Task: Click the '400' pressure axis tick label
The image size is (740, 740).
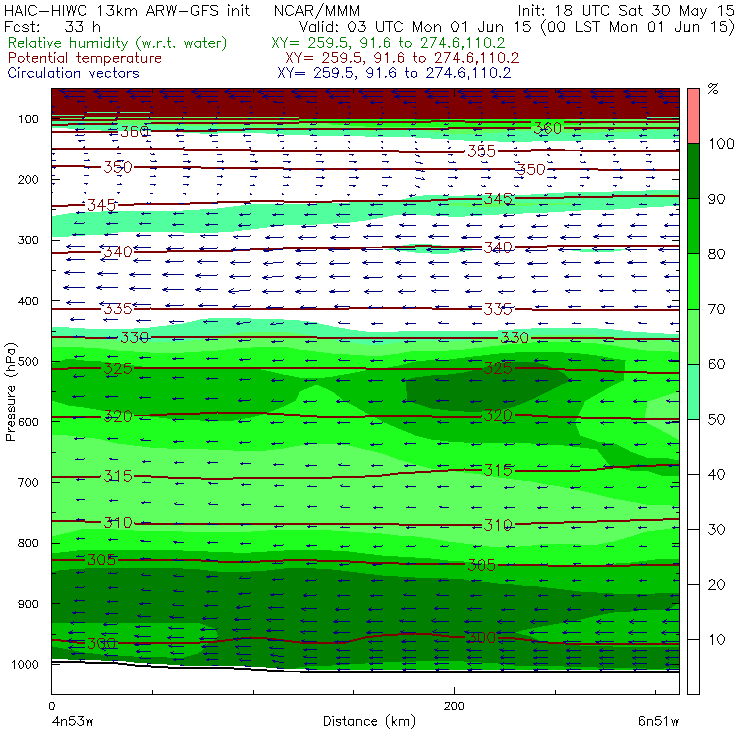Action: 28,301
